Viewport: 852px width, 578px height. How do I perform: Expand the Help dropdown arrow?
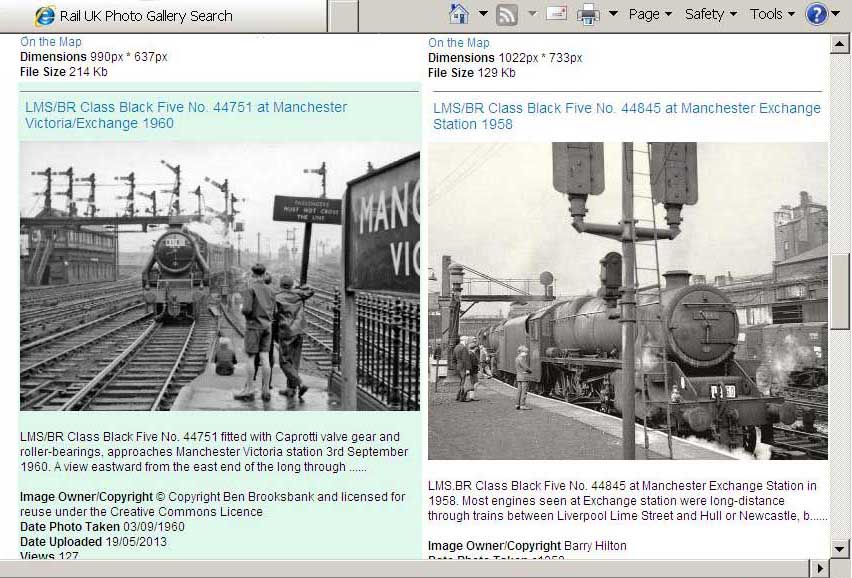[836, 14]
